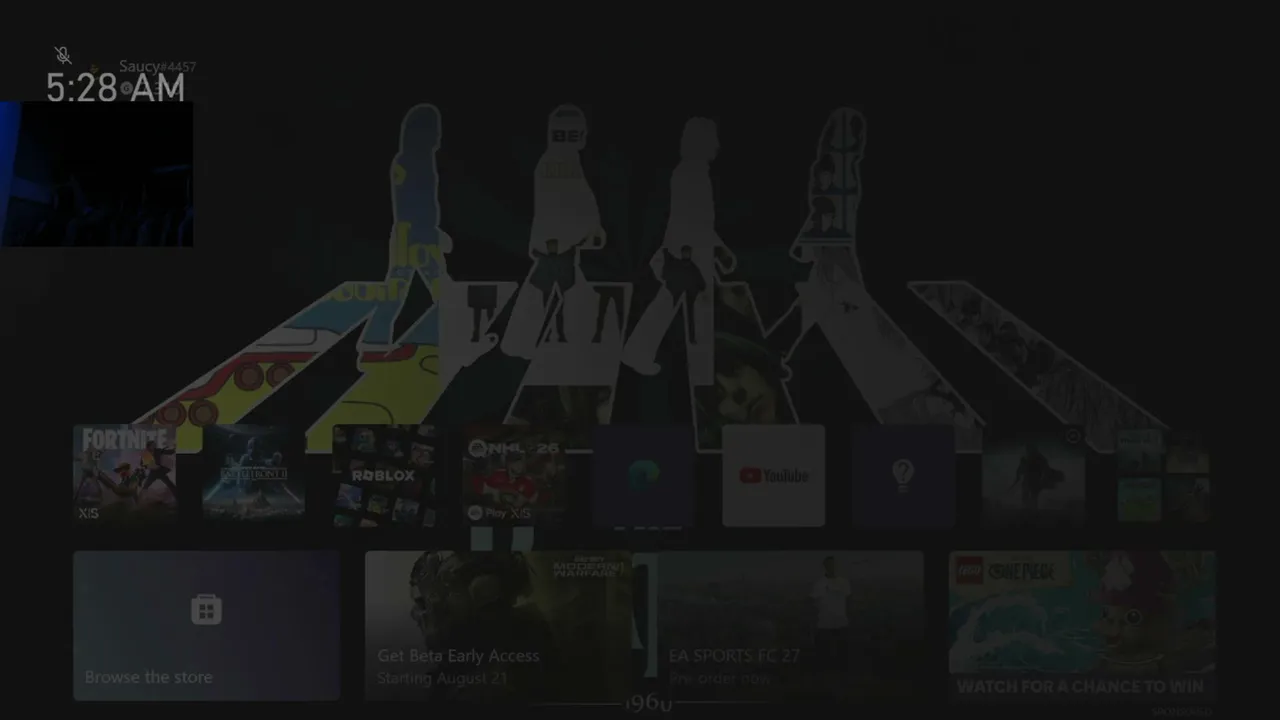This screenshot has height=720, width=1280.
Task: Open the Browse the store card
Action: click(x=207, y=625)
